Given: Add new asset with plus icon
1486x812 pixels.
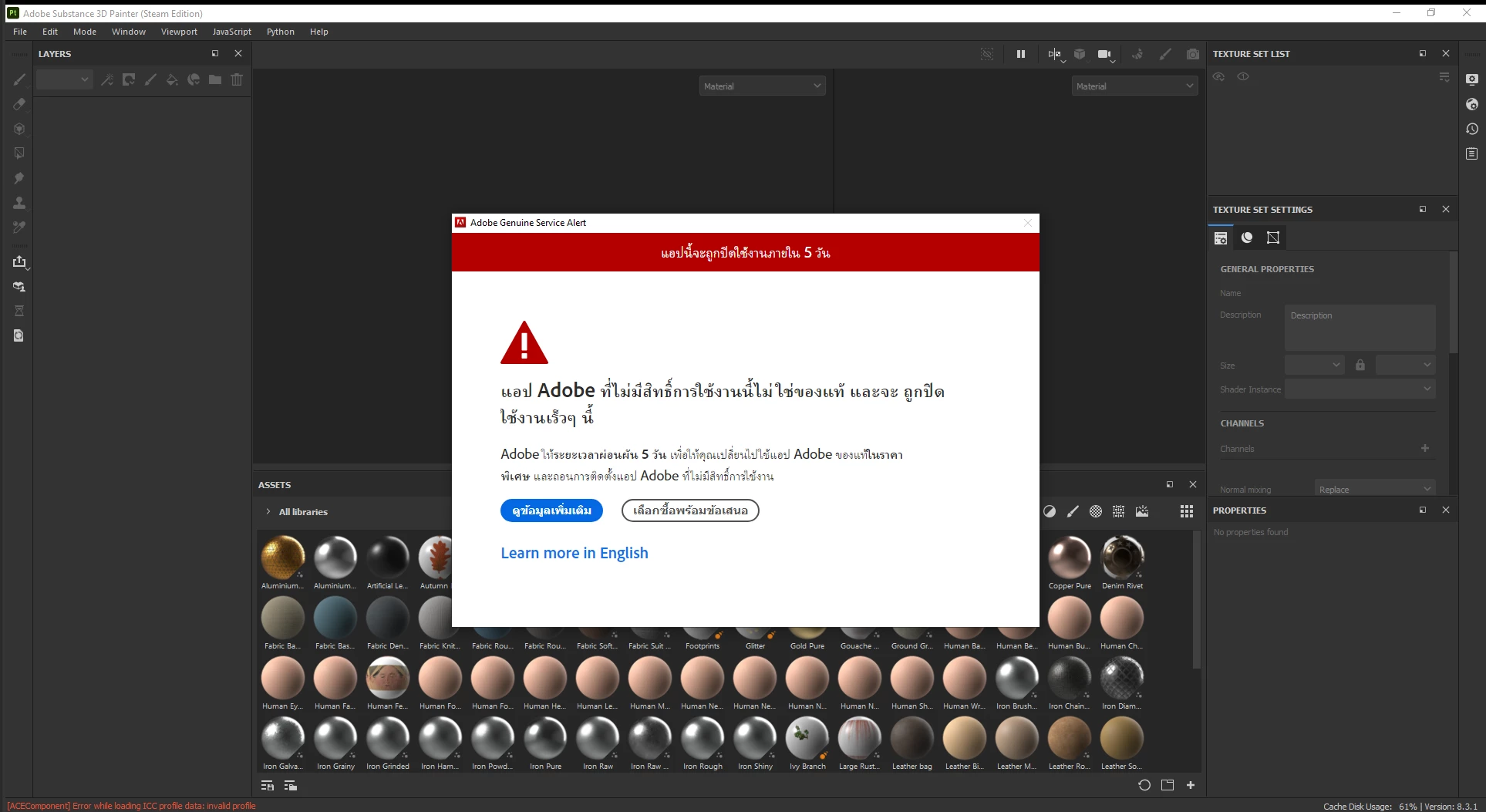Looking at the screenshot, I should pos(1191,785).
